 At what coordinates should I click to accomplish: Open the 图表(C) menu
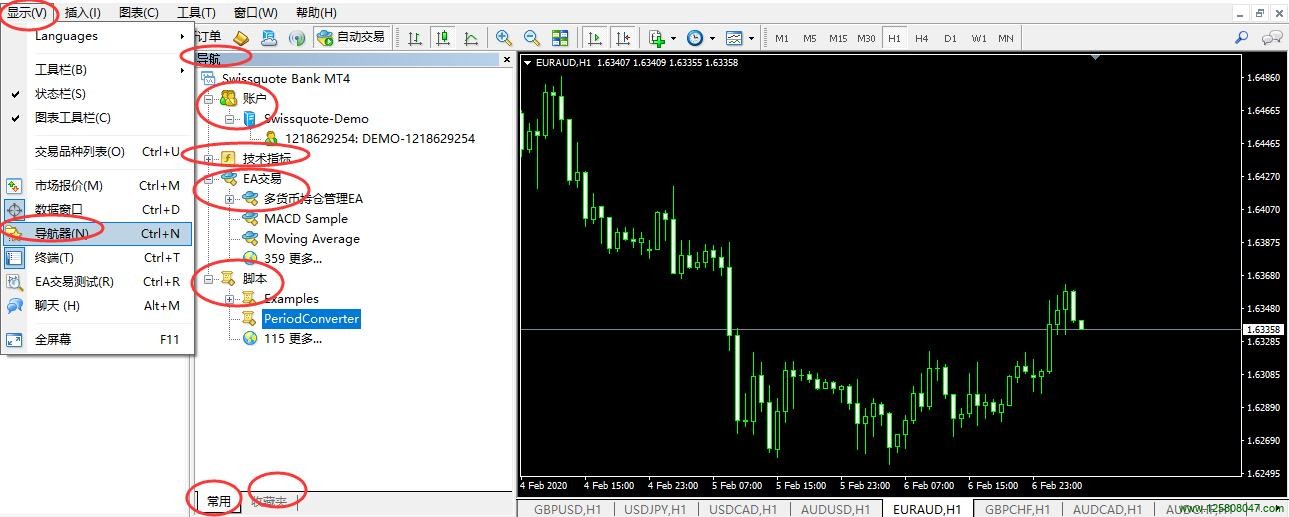(138, 13)
